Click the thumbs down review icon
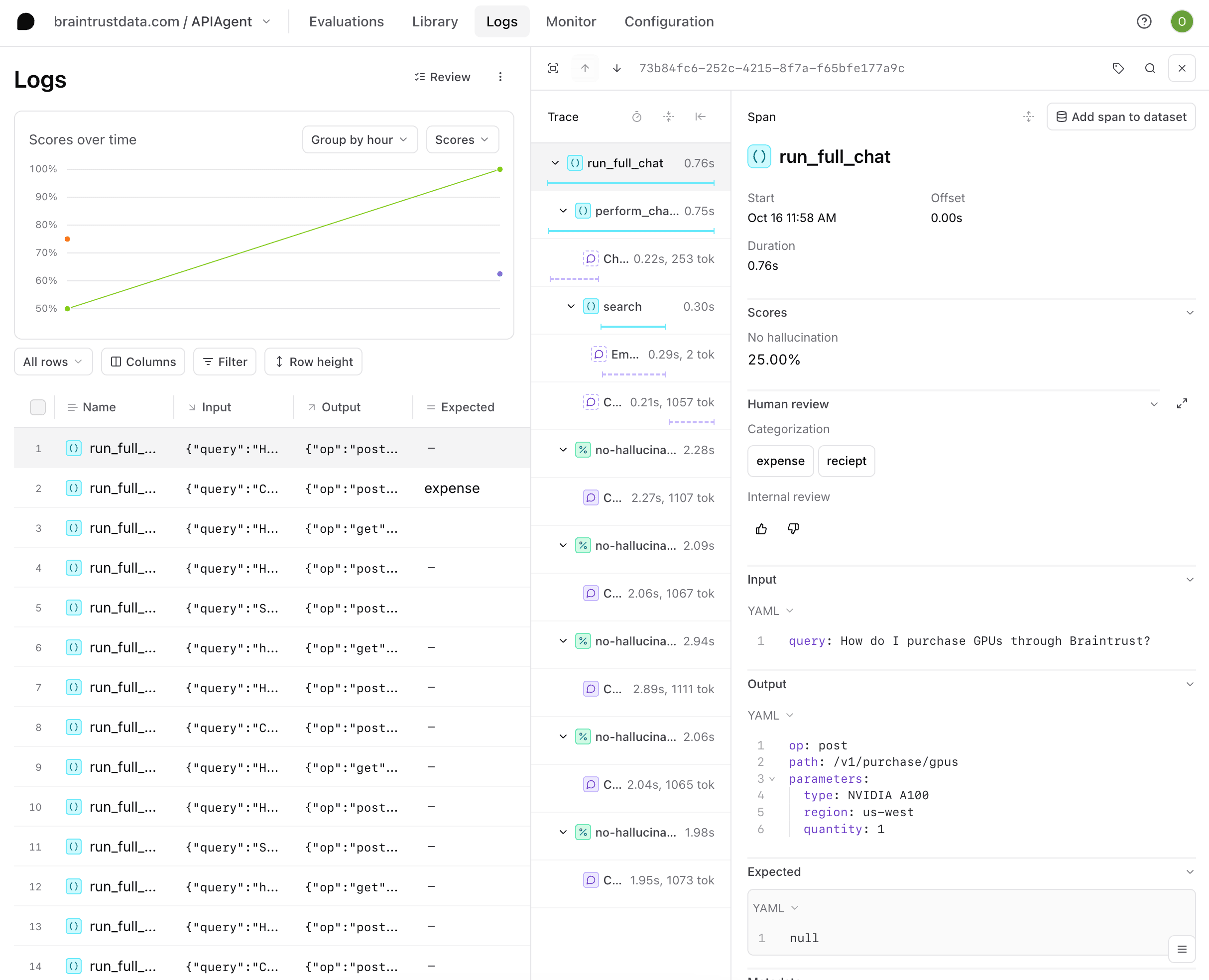 (793, 529)
